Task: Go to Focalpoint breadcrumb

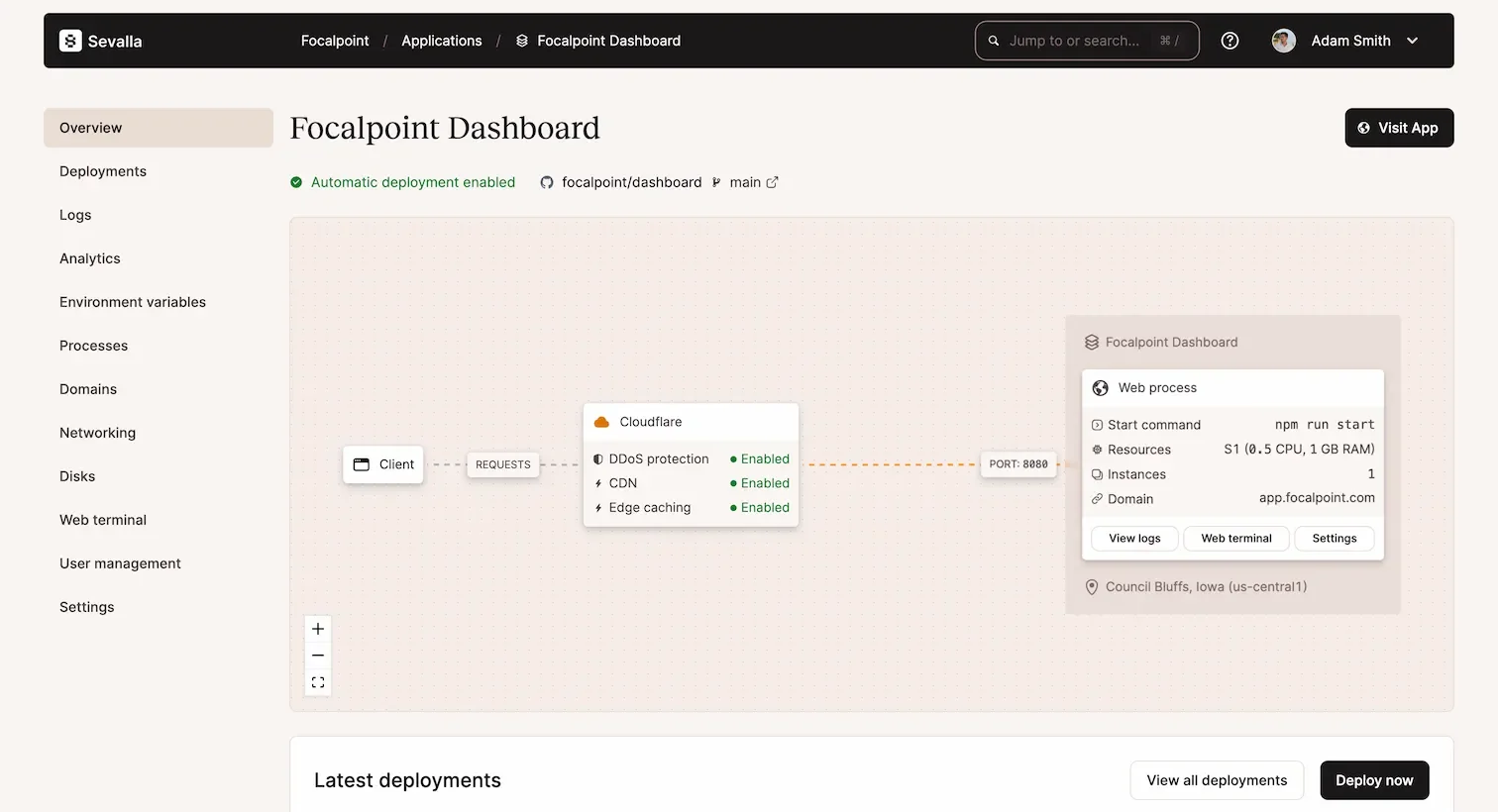Action: click(x=335, y=41)
